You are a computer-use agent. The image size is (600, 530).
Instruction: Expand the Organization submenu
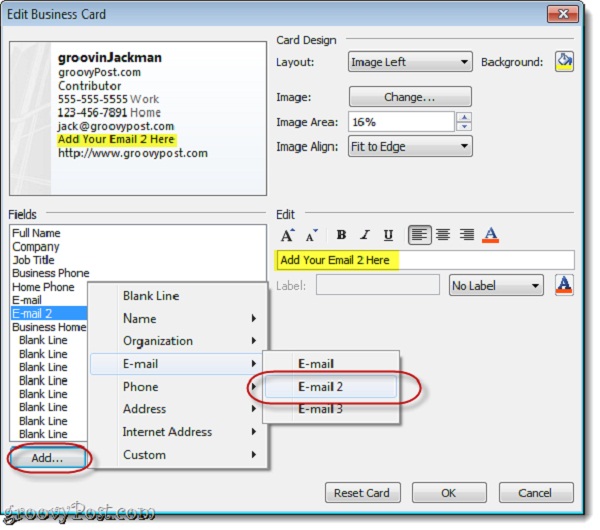tap(178, 341)
